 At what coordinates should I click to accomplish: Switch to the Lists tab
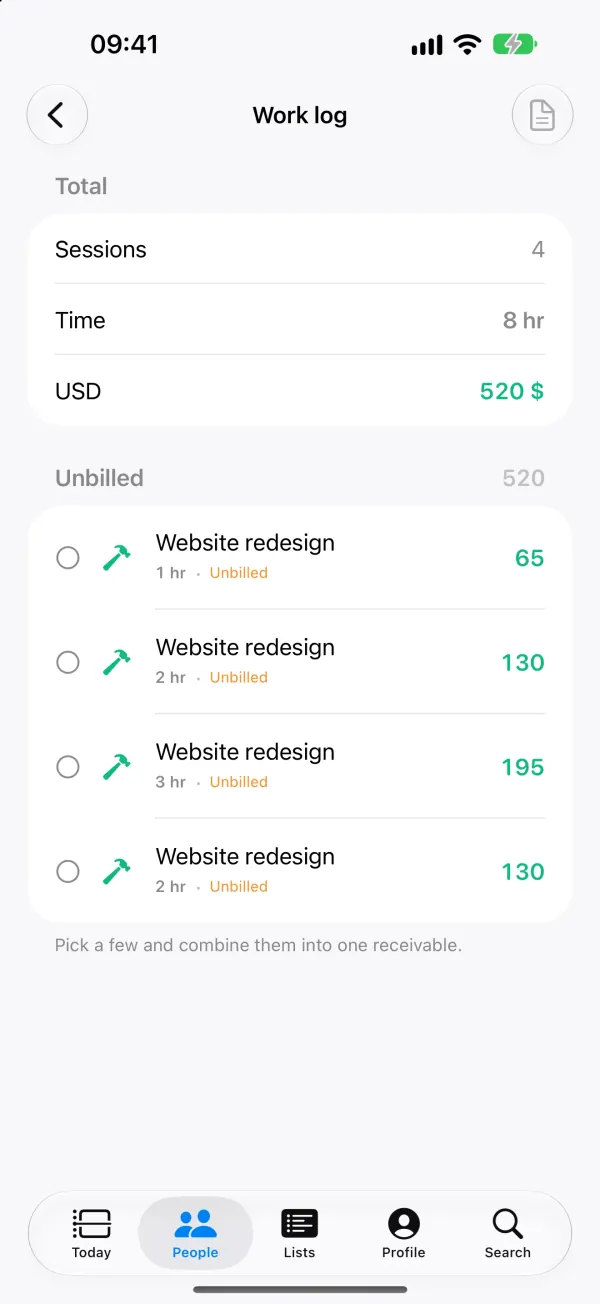click(x=299, y=1233)
